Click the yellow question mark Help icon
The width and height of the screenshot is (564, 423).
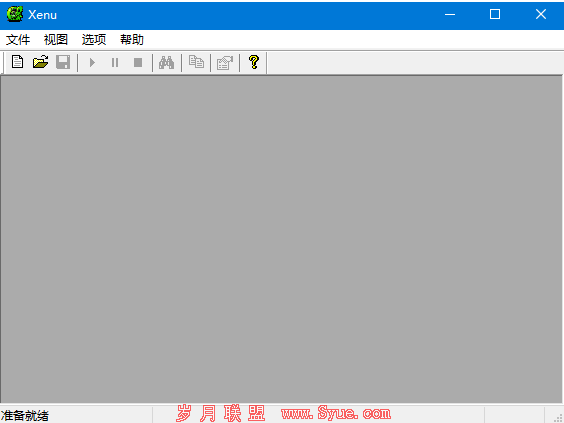click(254, 62)
